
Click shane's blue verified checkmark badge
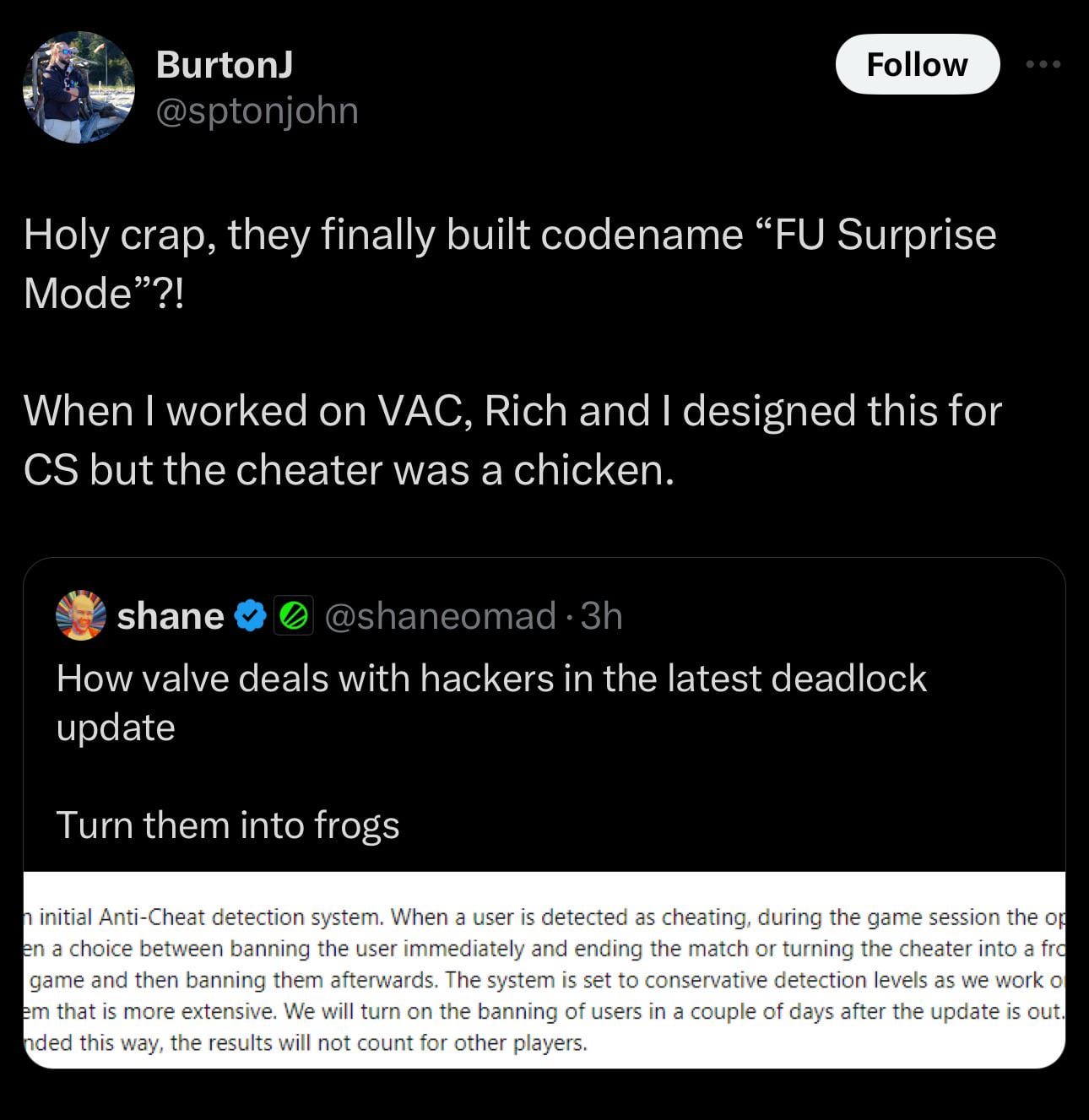tap(249, 615)
